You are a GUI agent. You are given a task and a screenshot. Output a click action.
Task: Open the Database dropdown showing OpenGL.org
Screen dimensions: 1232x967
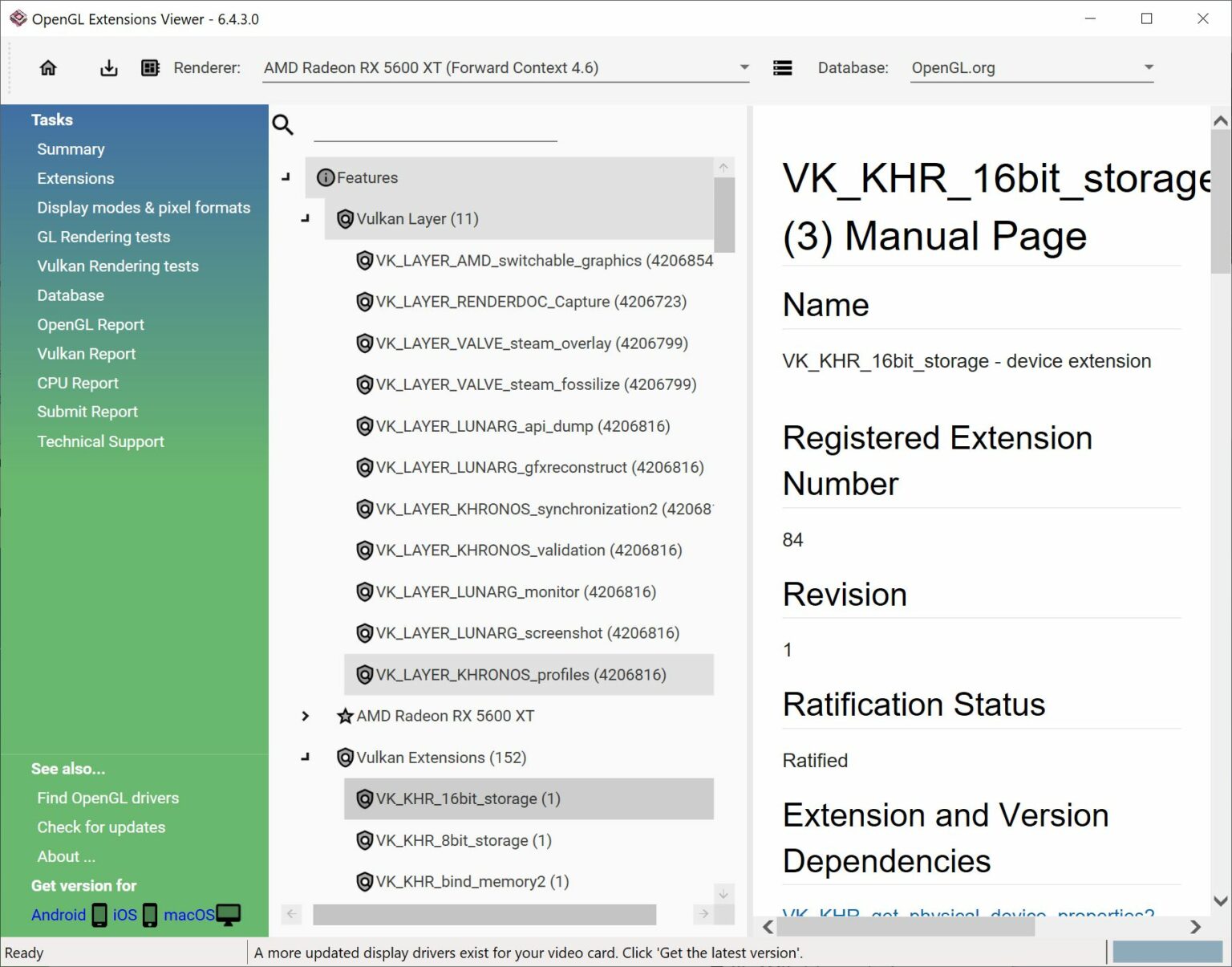click(1032, 68)
